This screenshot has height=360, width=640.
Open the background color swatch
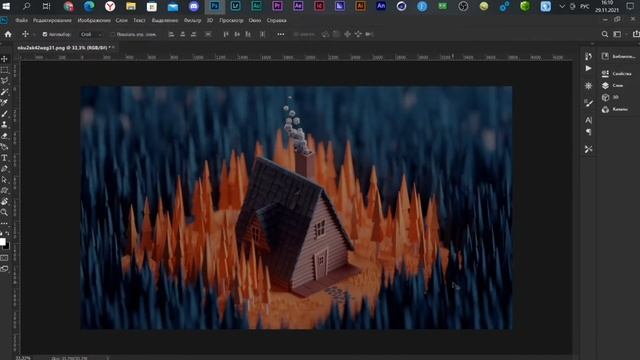pyautogui.click(x=7, y=246)
